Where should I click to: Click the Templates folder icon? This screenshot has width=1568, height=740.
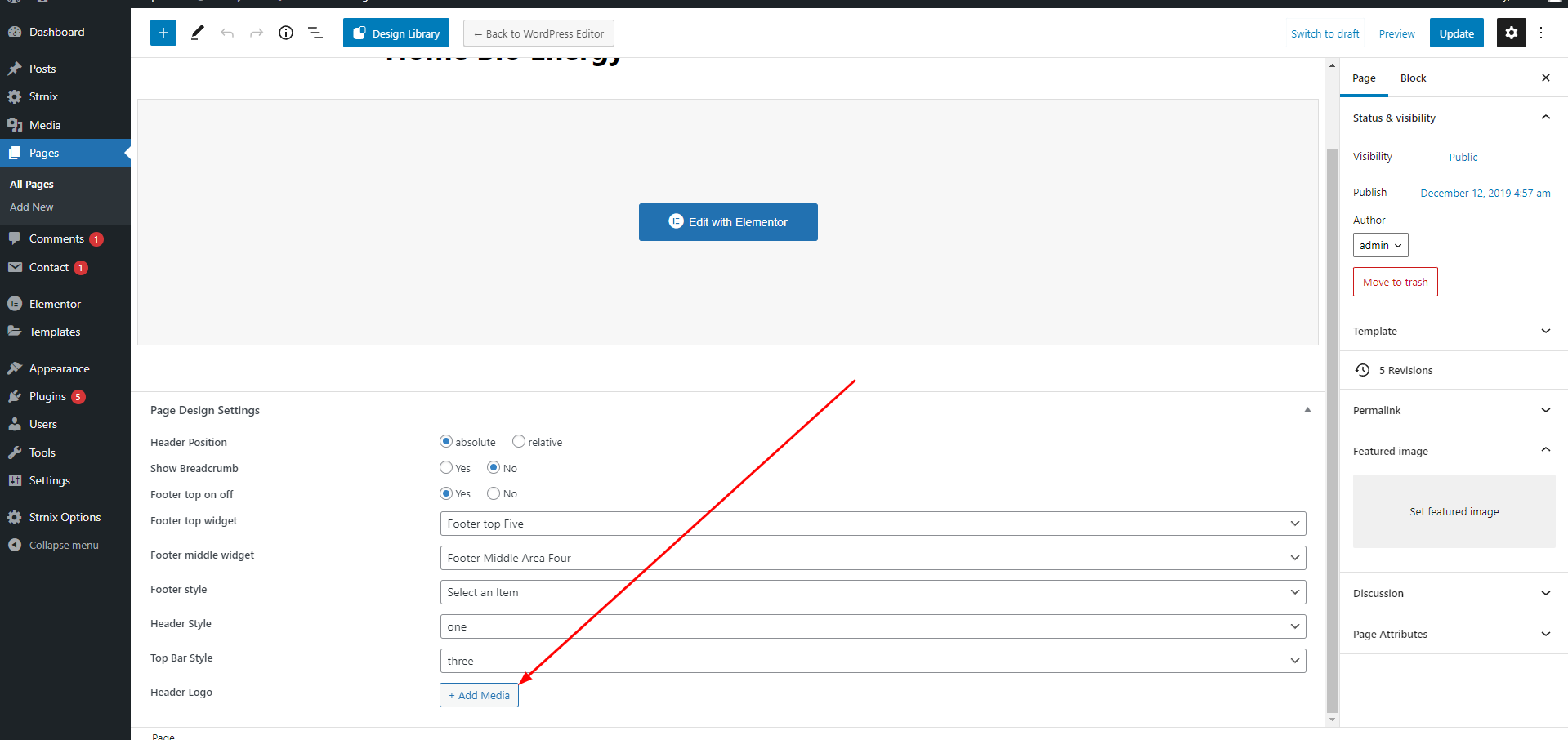pos(15,332)
